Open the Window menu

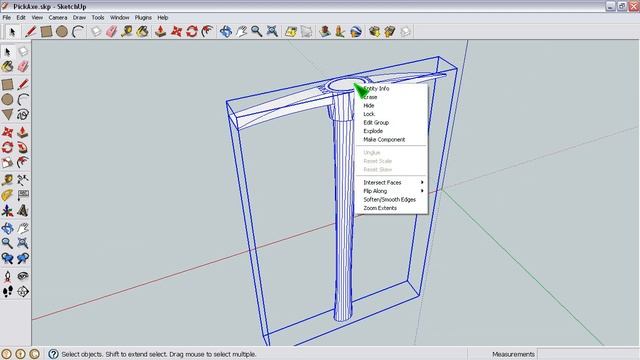(x=120, y=18)
